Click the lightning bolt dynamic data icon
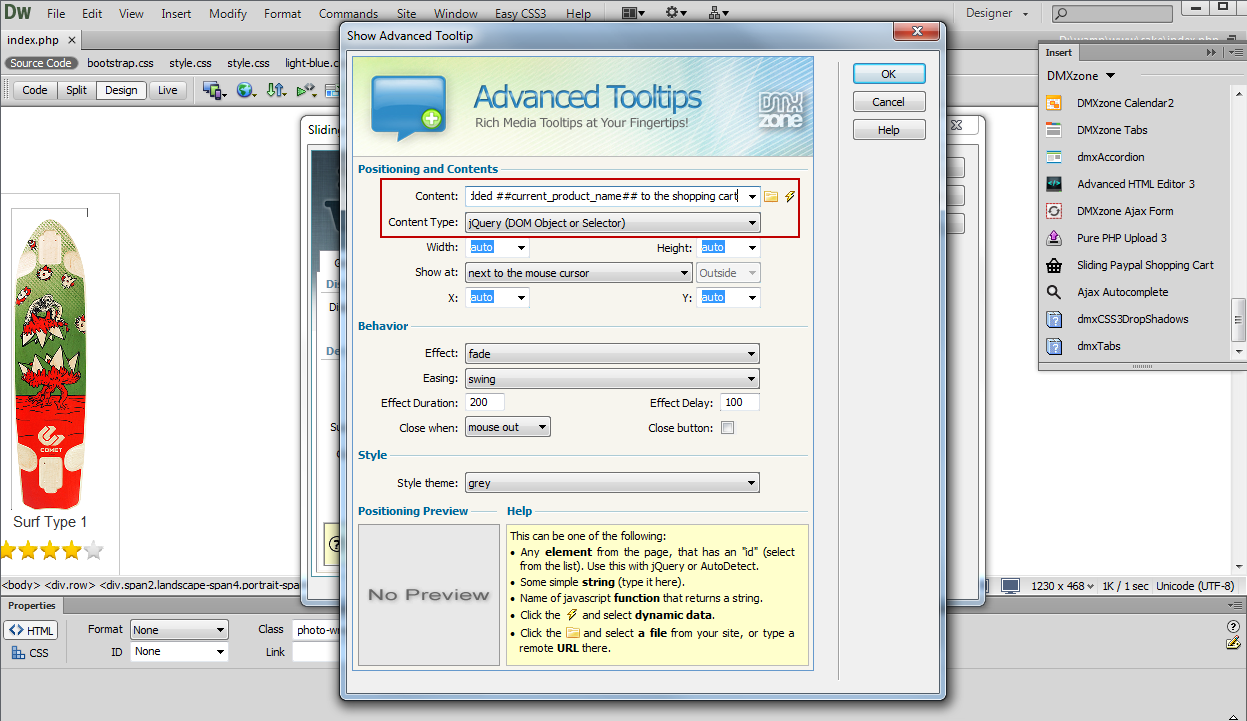The width and height of the screenshot is (1247, 721). (790, 196)
